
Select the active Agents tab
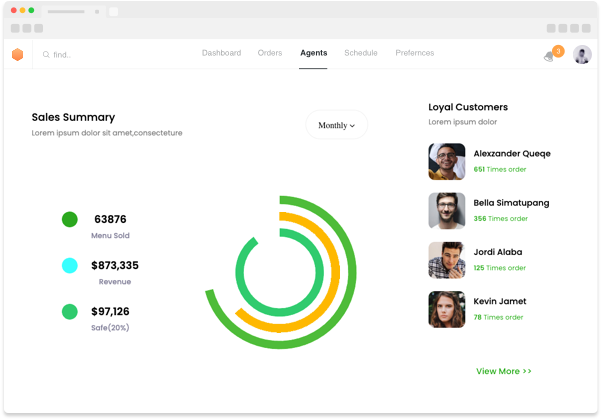313,53
